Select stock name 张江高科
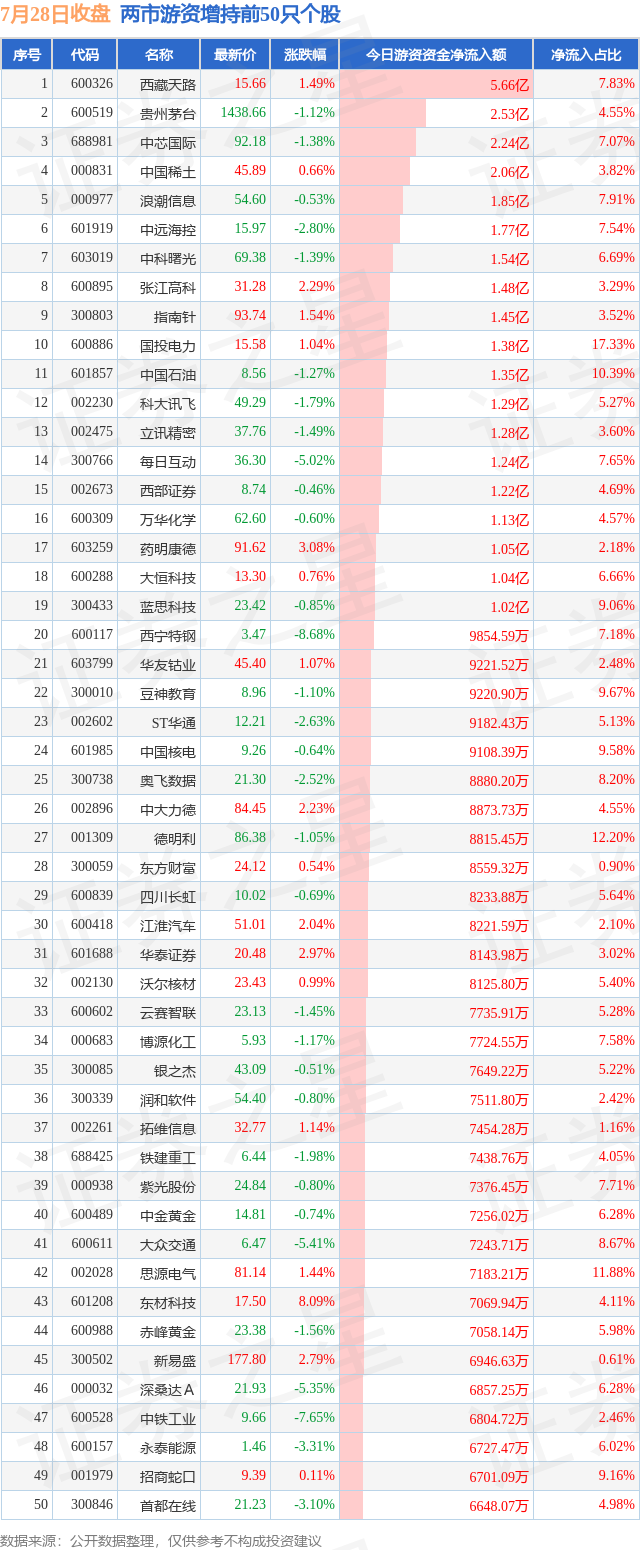 click(x=168, y=288)
